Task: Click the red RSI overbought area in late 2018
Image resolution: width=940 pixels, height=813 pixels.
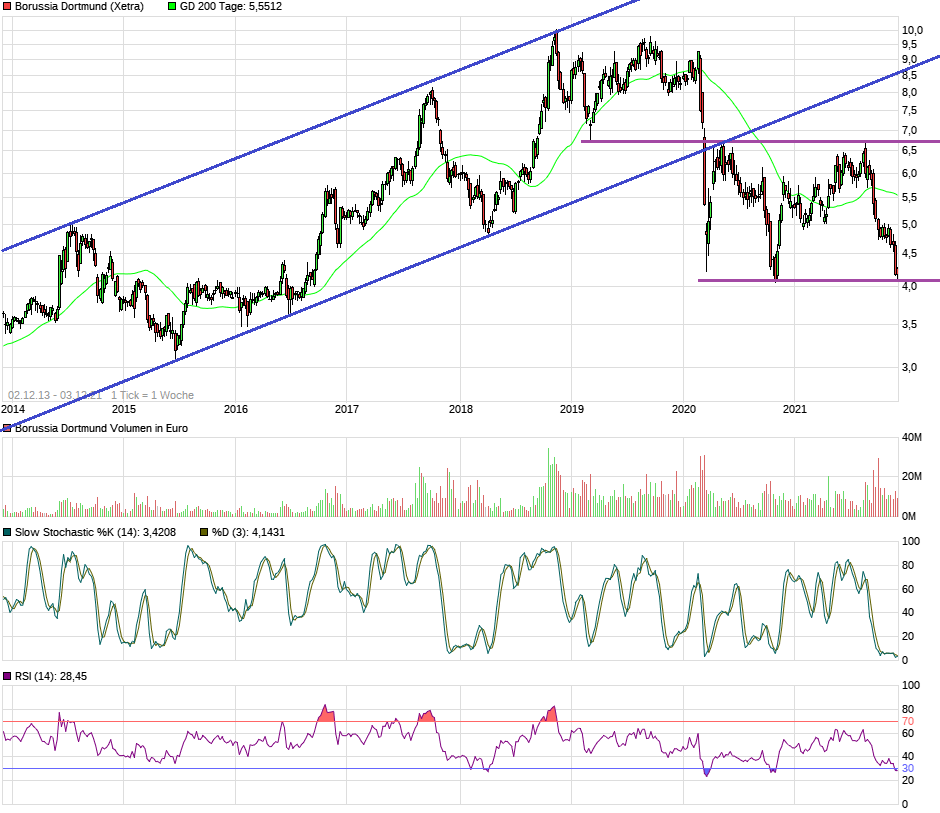Action: point(551,715)
